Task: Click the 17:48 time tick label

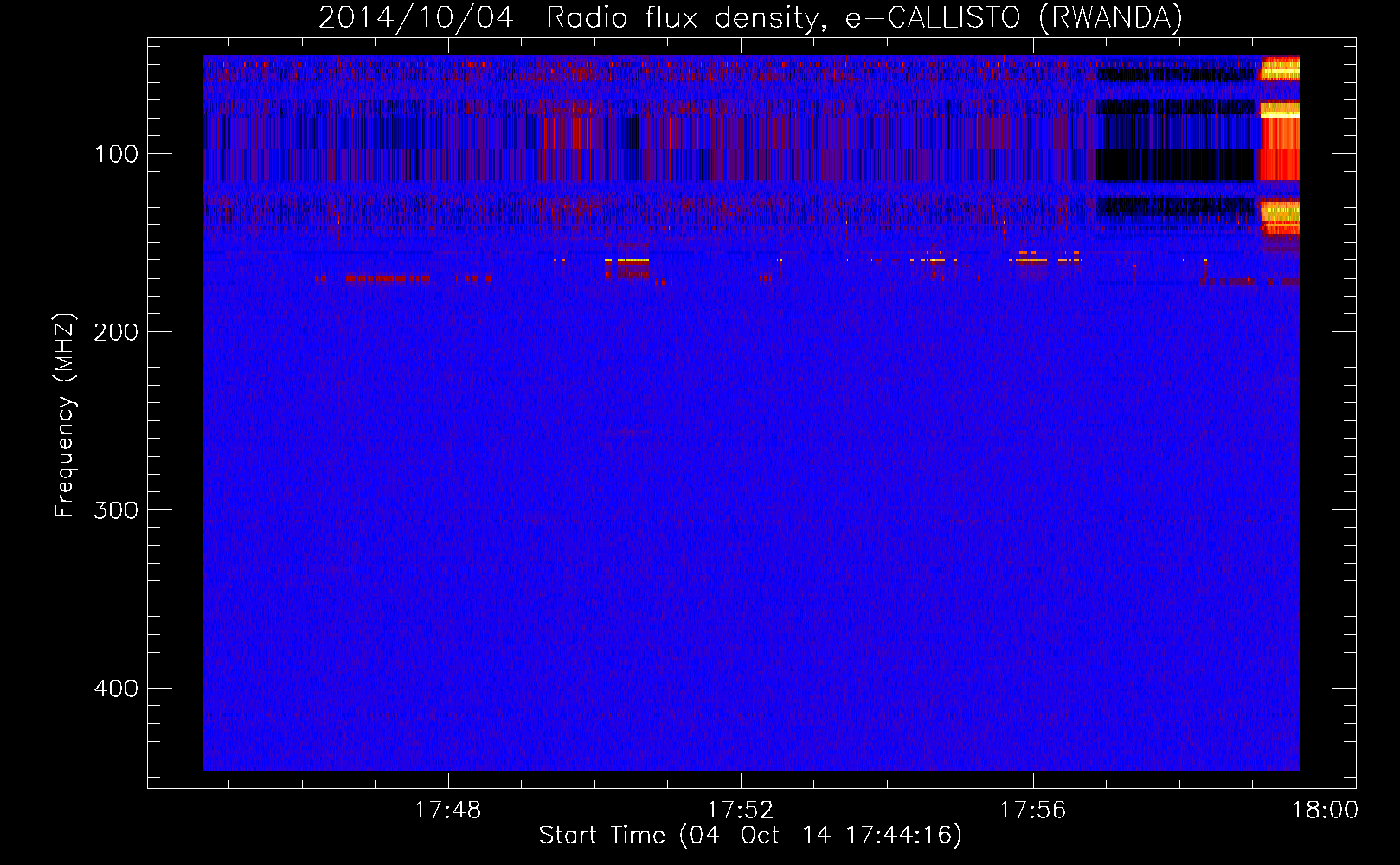Action: click(447, 811)
